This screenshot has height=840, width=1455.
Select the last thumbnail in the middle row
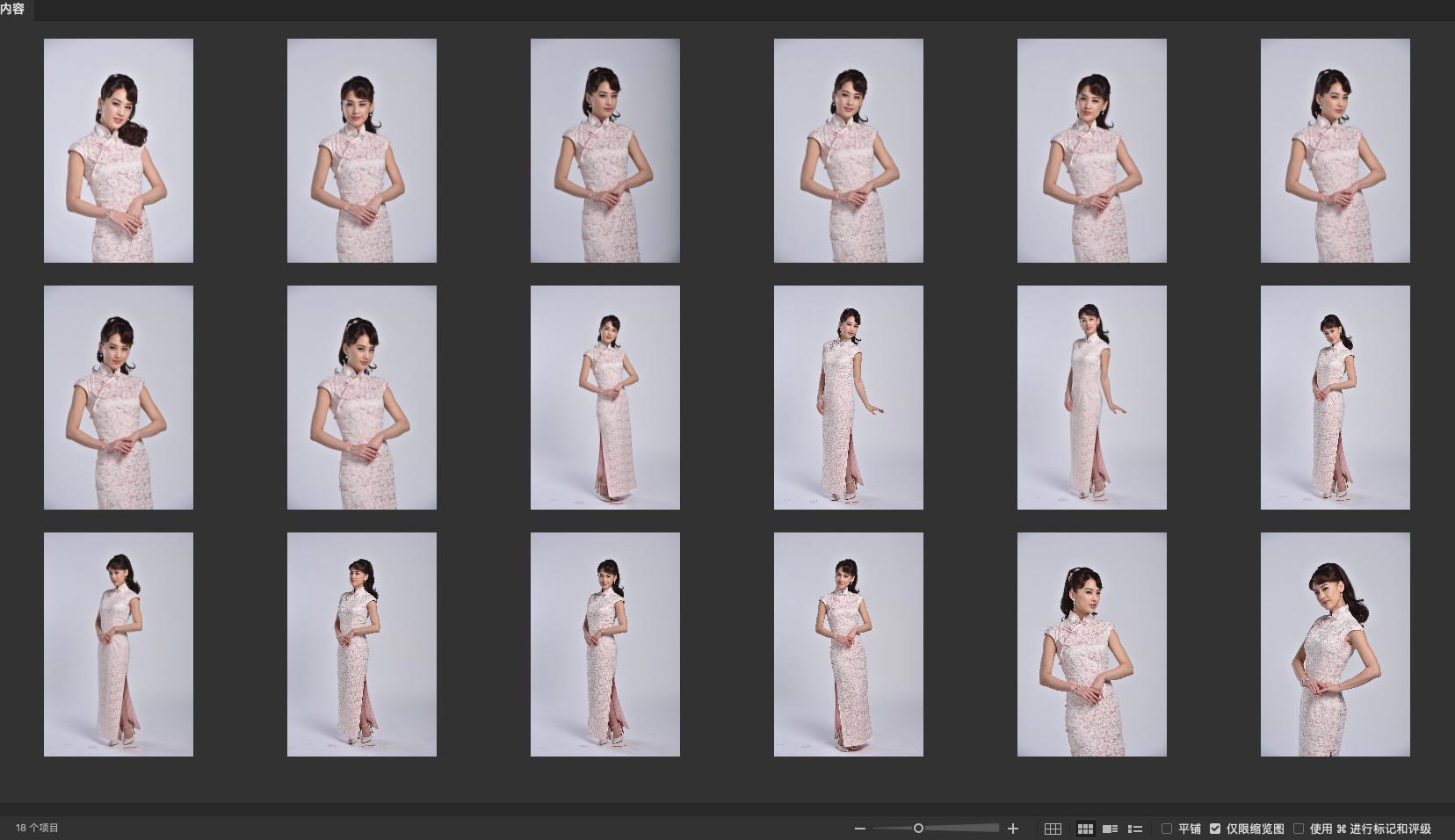tap(1335, 397)
